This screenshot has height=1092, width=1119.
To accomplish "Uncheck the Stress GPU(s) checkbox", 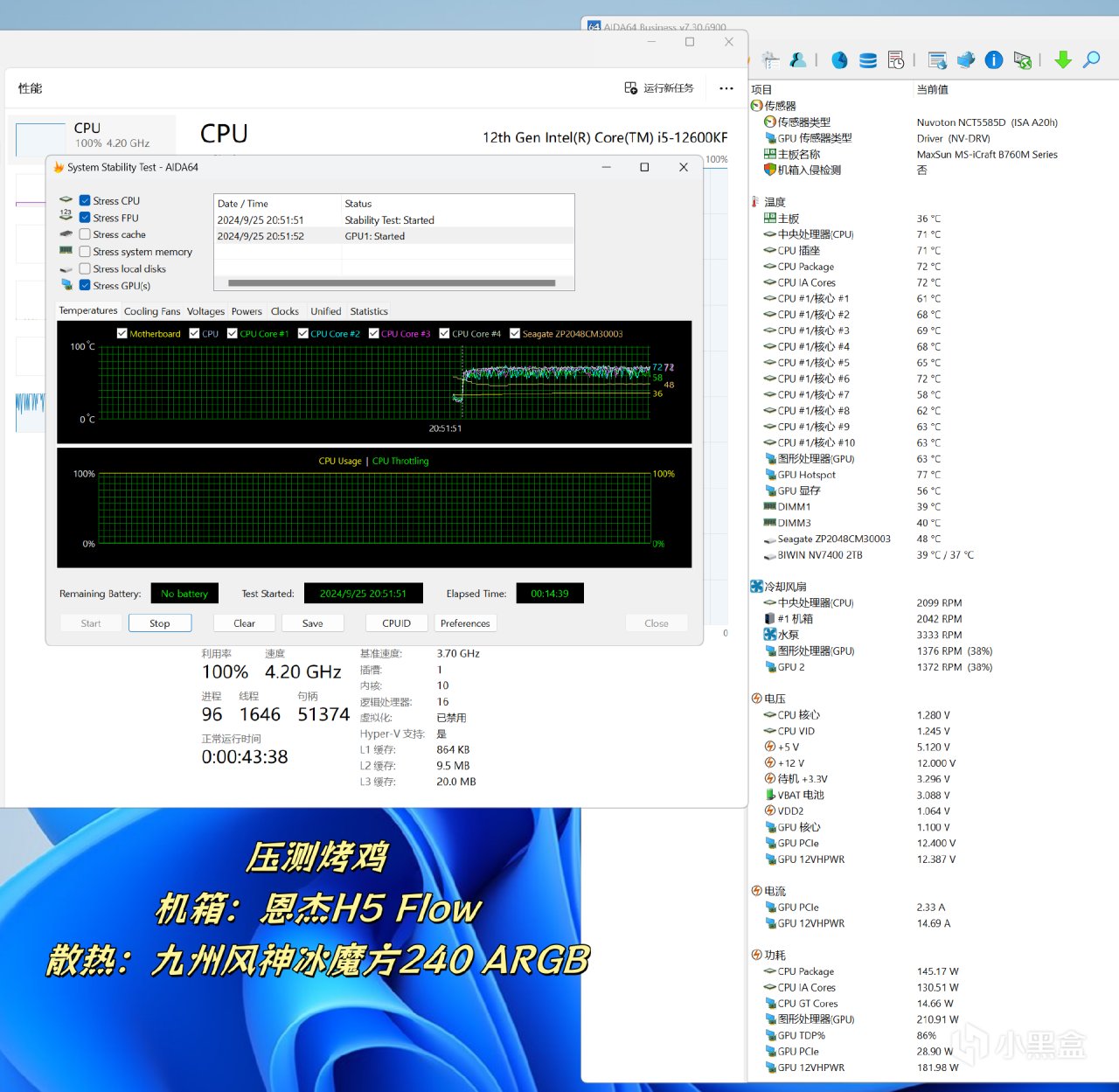I will tap(85, 285).
